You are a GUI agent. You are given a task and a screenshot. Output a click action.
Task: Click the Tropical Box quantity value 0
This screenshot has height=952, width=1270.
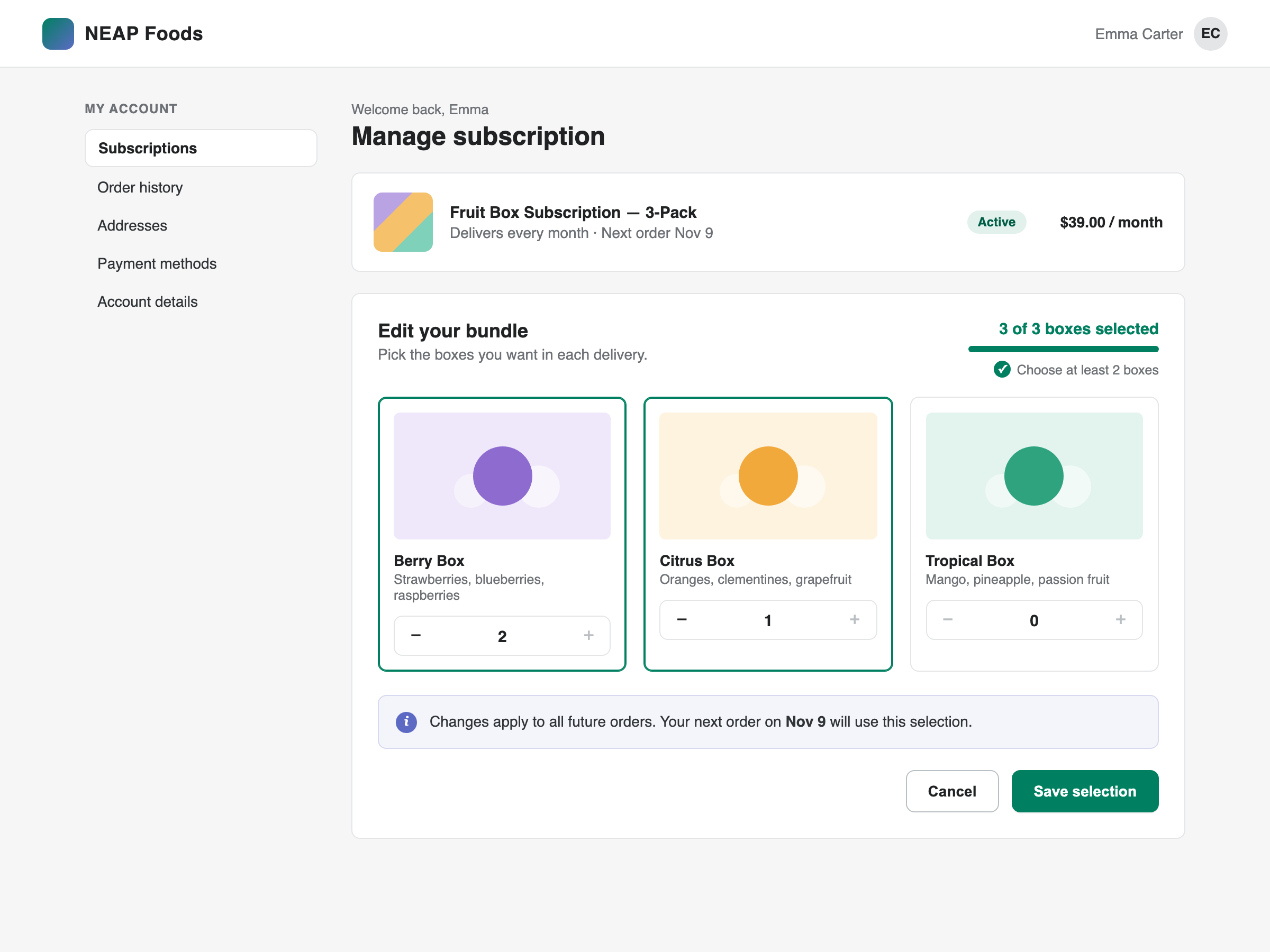pyautogui.click(x=1034, y=620)
